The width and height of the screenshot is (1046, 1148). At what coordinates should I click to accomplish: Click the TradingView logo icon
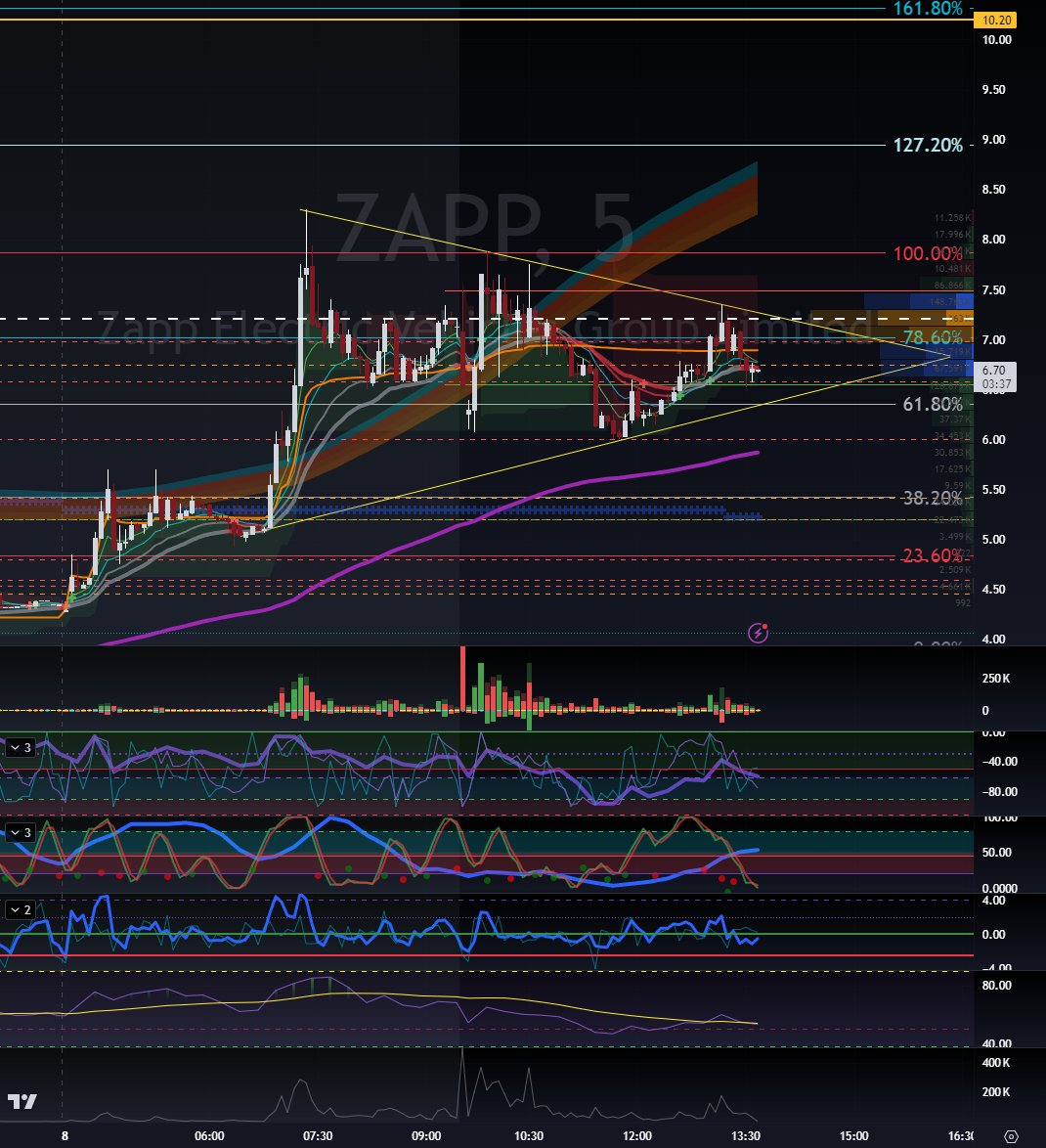[22, 1101]
